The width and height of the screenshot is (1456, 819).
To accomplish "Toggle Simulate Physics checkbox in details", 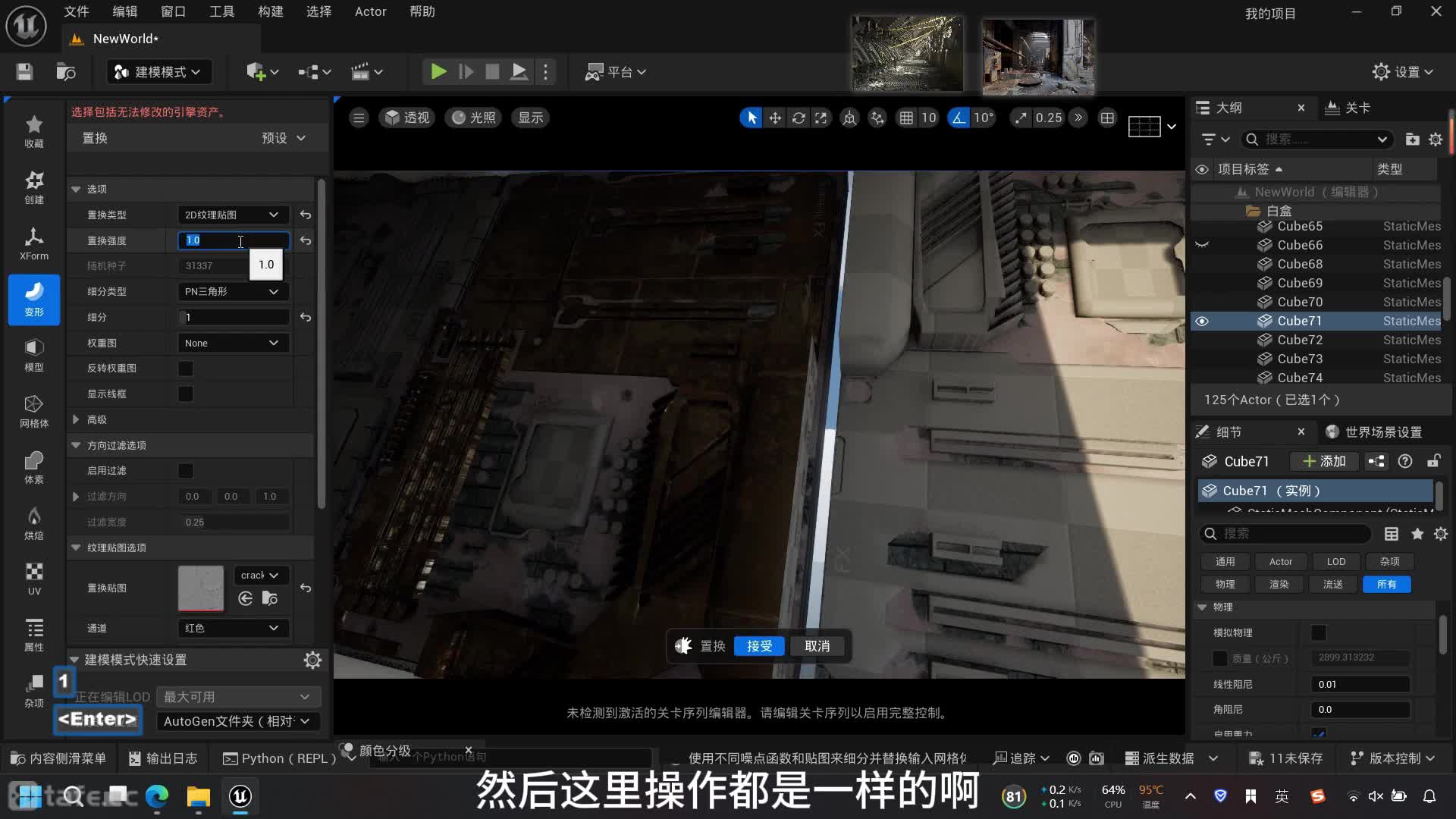I will point(1319,632).
